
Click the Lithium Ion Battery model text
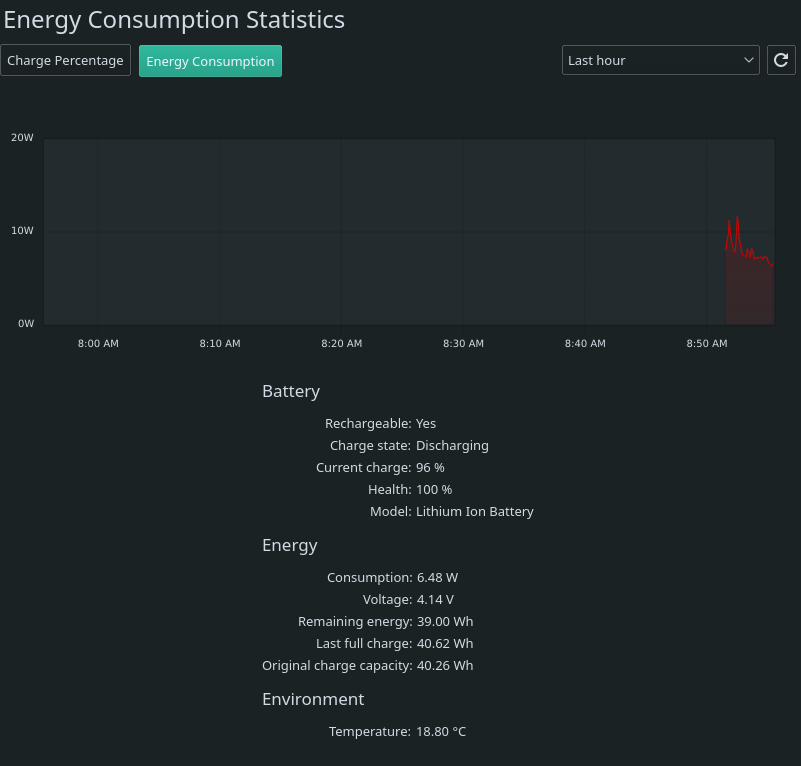474,511
